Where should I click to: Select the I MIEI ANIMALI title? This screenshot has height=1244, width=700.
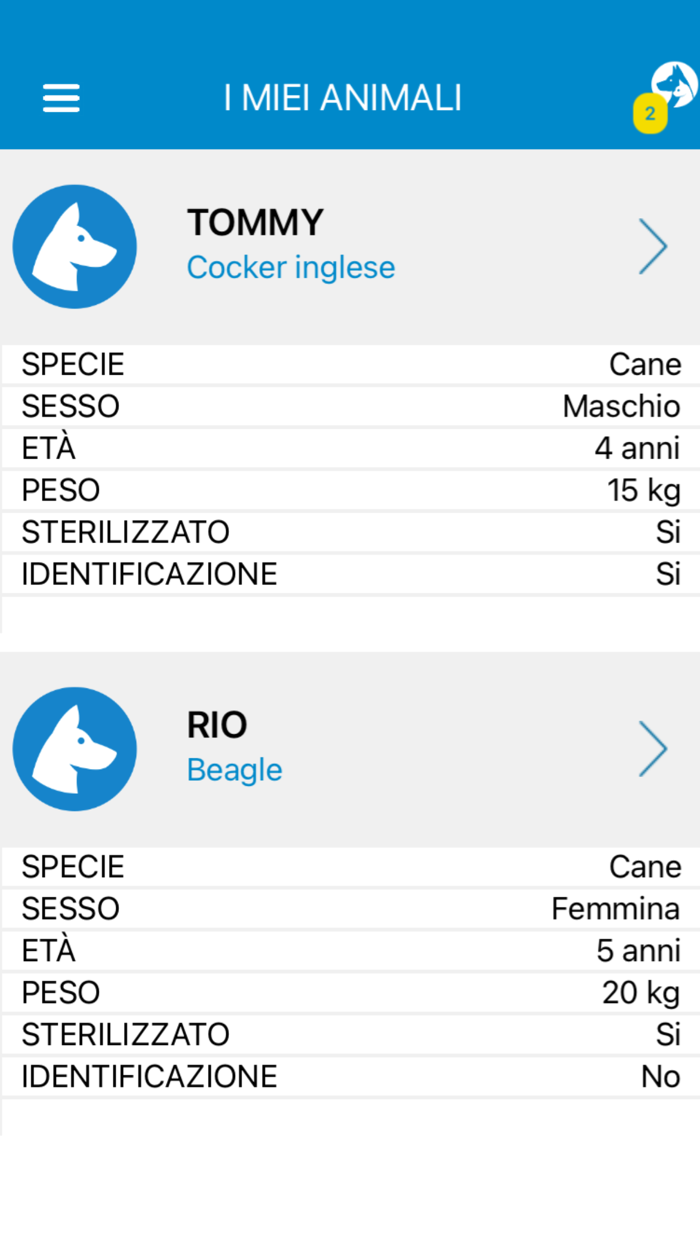point(344,96)
